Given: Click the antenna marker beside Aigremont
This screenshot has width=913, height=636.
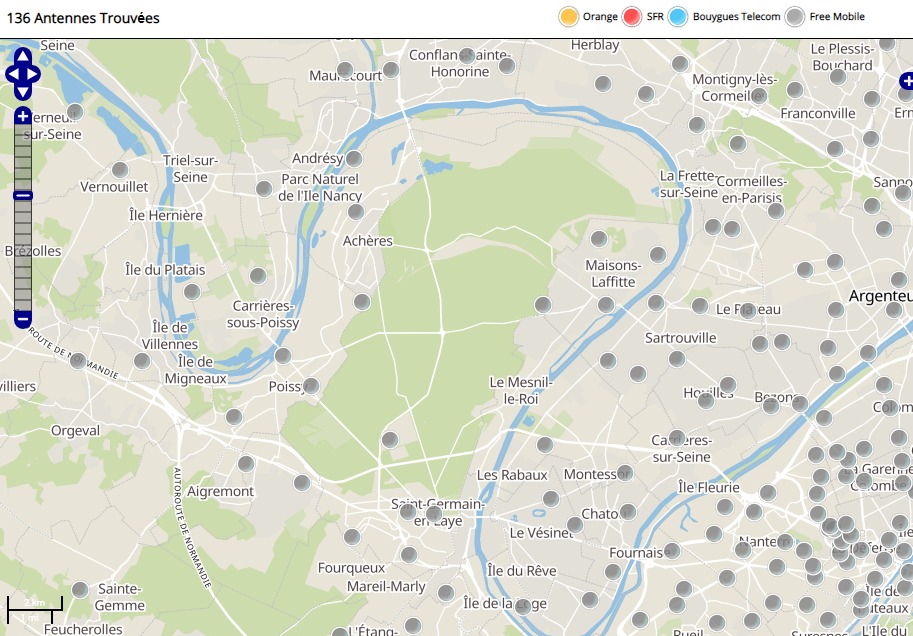Looking at the screenshot, I should tap(246, 463).
